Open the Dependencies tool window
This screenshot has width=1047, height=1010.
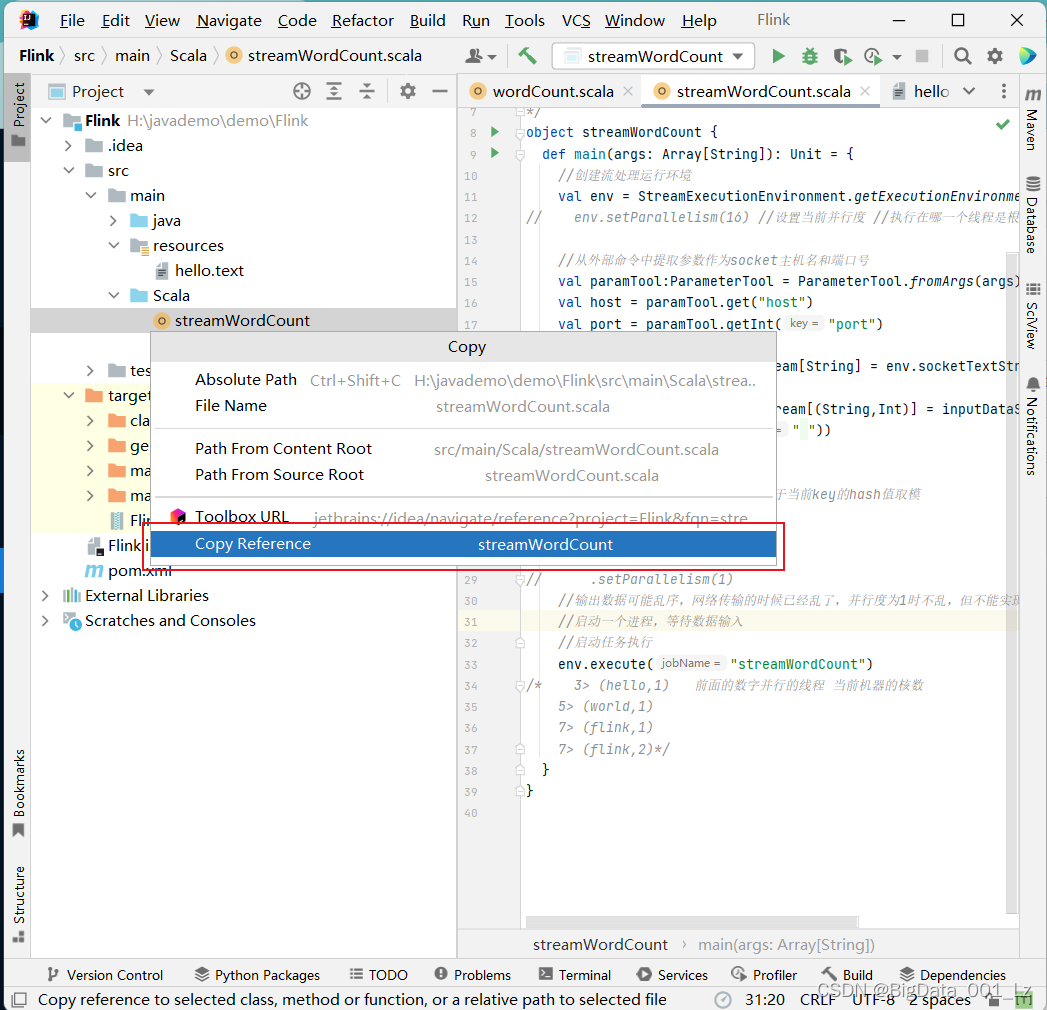[952, 975]
